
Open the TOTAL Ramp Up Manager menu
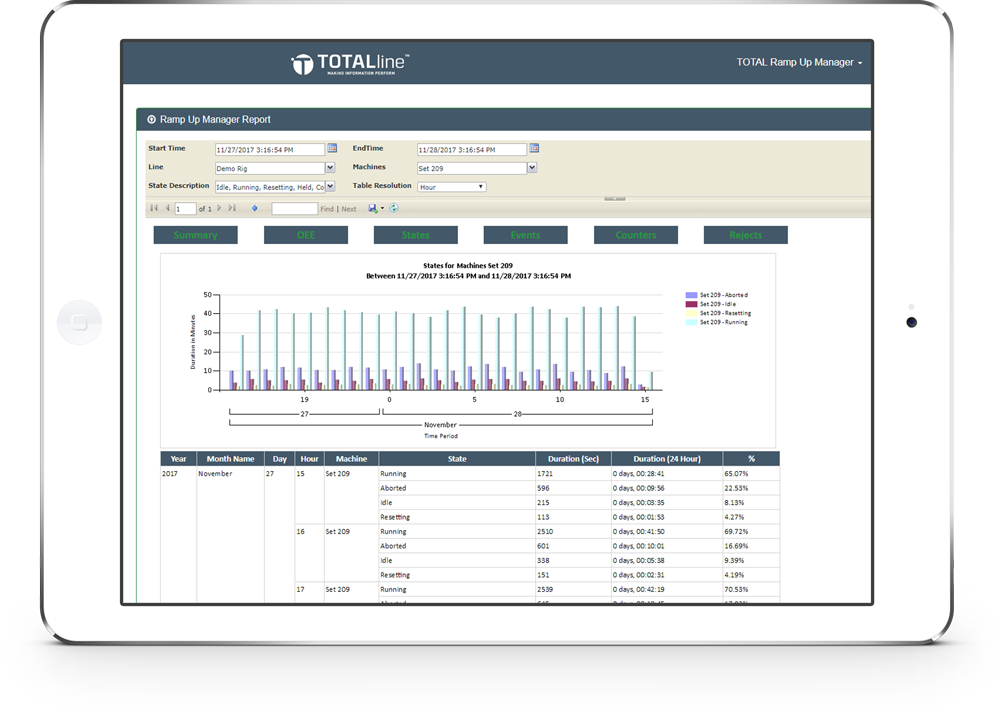click(799, 62)
